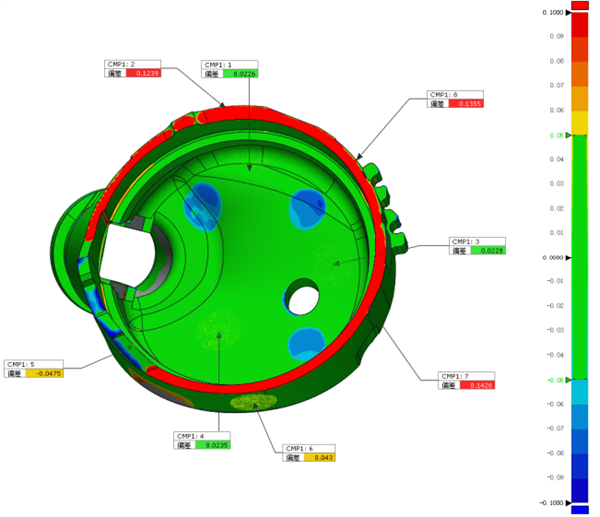This screenshot has width=600, height=517.
Task: Click the red over-range swatch atop scale
Action: point(580,5)
